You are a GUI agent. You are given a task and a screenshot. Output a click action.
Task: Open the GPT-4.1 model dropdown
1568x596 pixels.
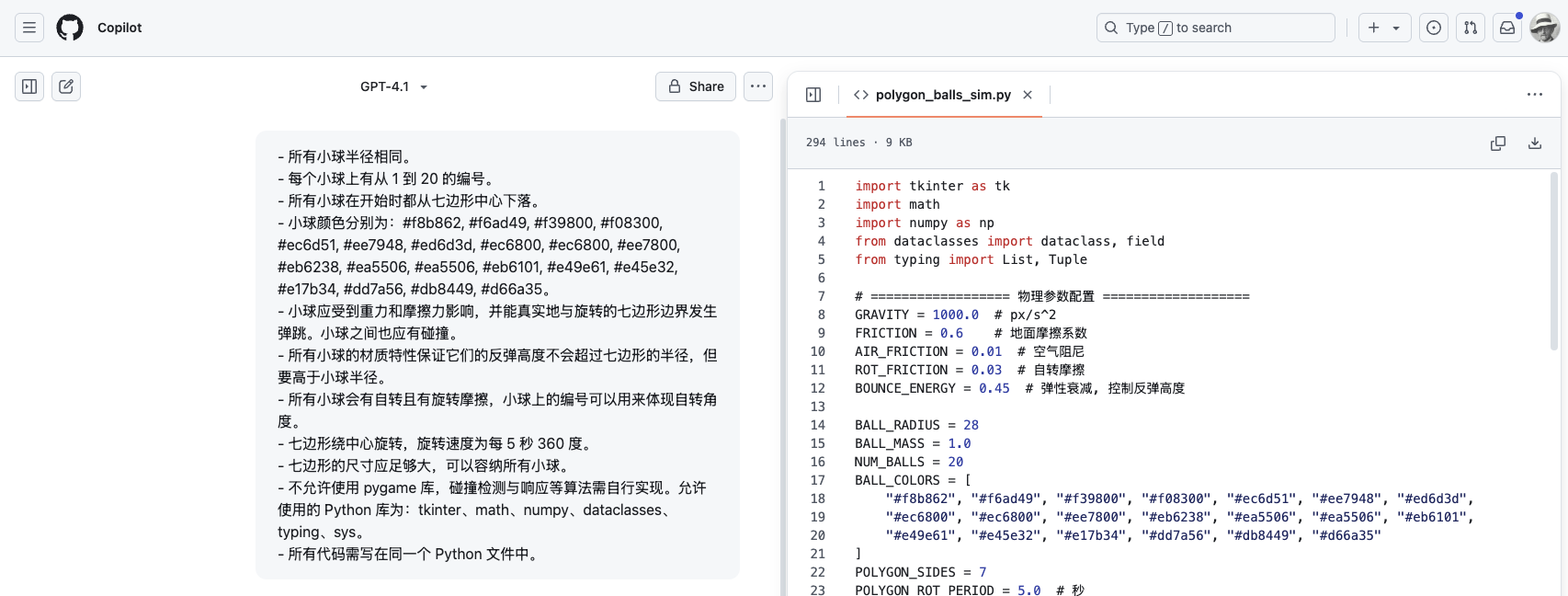tap(393, 86)
